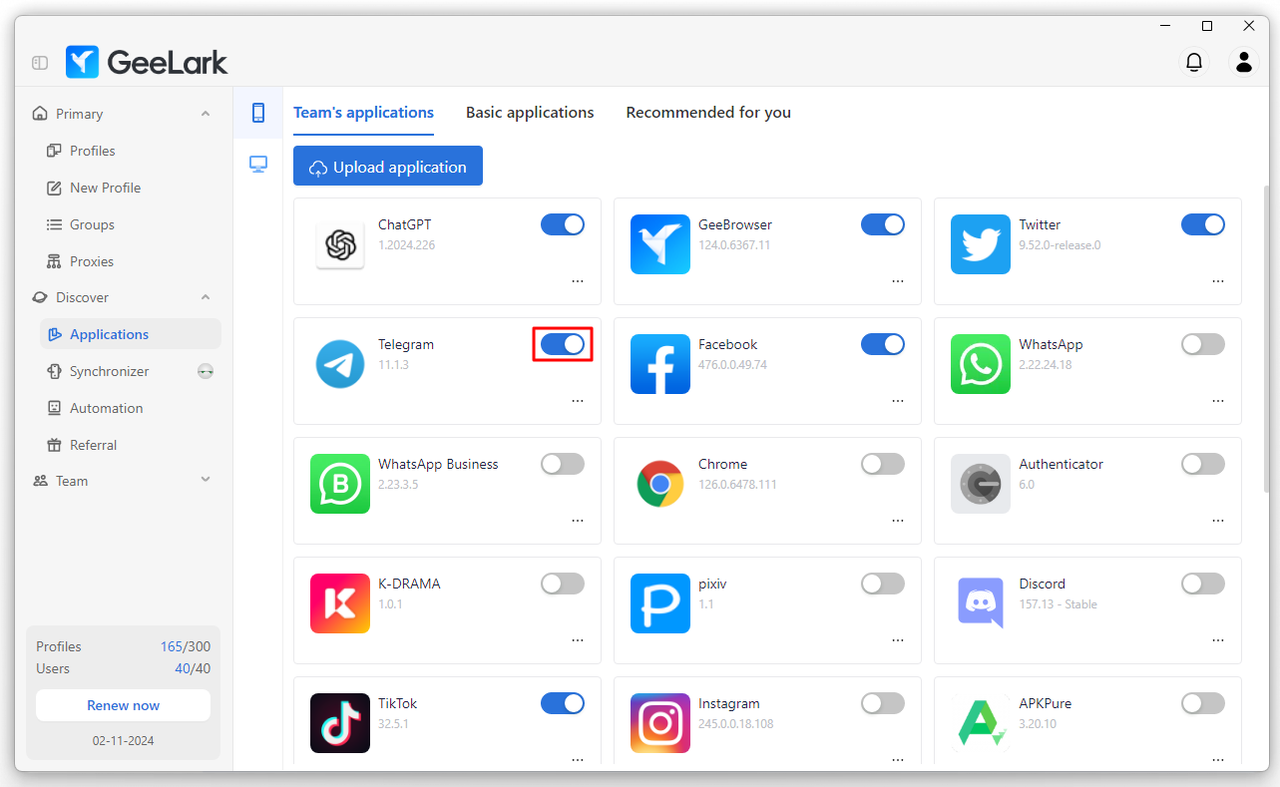Open the Discord three-dot menu
This screenshot has width=1280, height=787.
1217,640
